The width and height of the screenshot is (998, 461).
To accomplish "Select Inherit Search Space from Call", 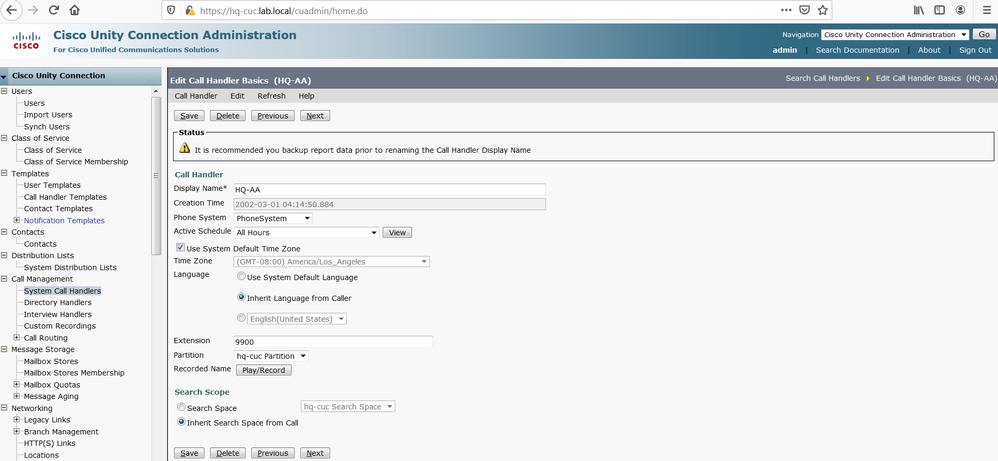I will tap(181, 422).
